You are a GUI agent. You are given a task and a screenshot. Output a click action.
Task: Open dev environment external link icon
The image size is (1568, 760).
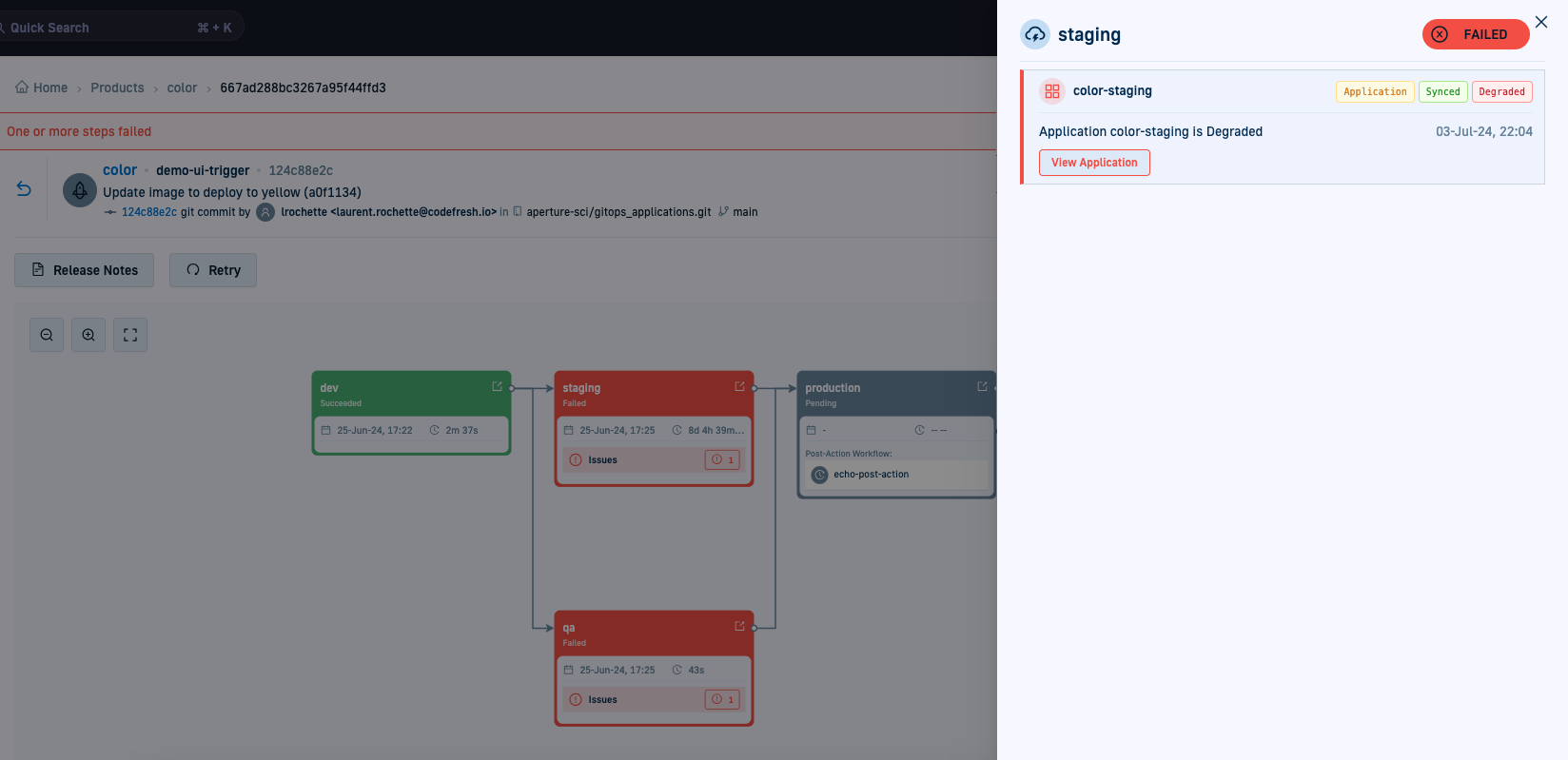point(497,386)
